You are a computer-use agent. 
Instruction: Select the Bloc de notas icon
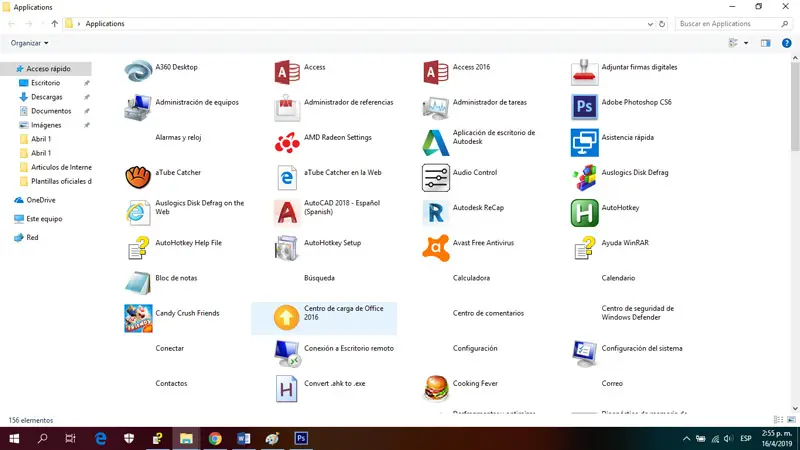138,283
